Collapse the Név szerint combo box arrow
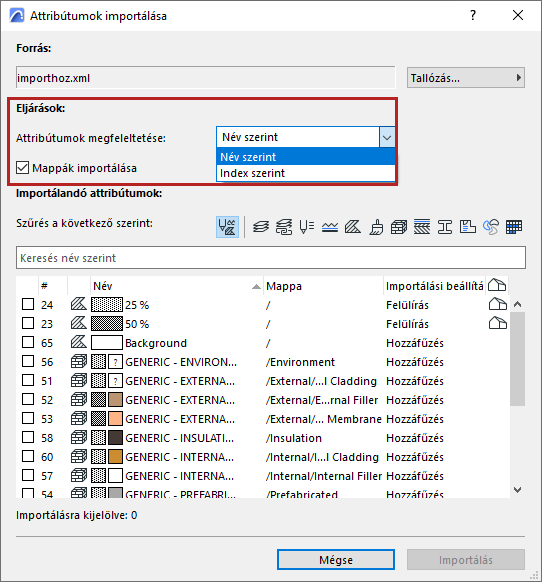Image resolution: width=542 pixels, height=582 pixels. tap(387, 137)
